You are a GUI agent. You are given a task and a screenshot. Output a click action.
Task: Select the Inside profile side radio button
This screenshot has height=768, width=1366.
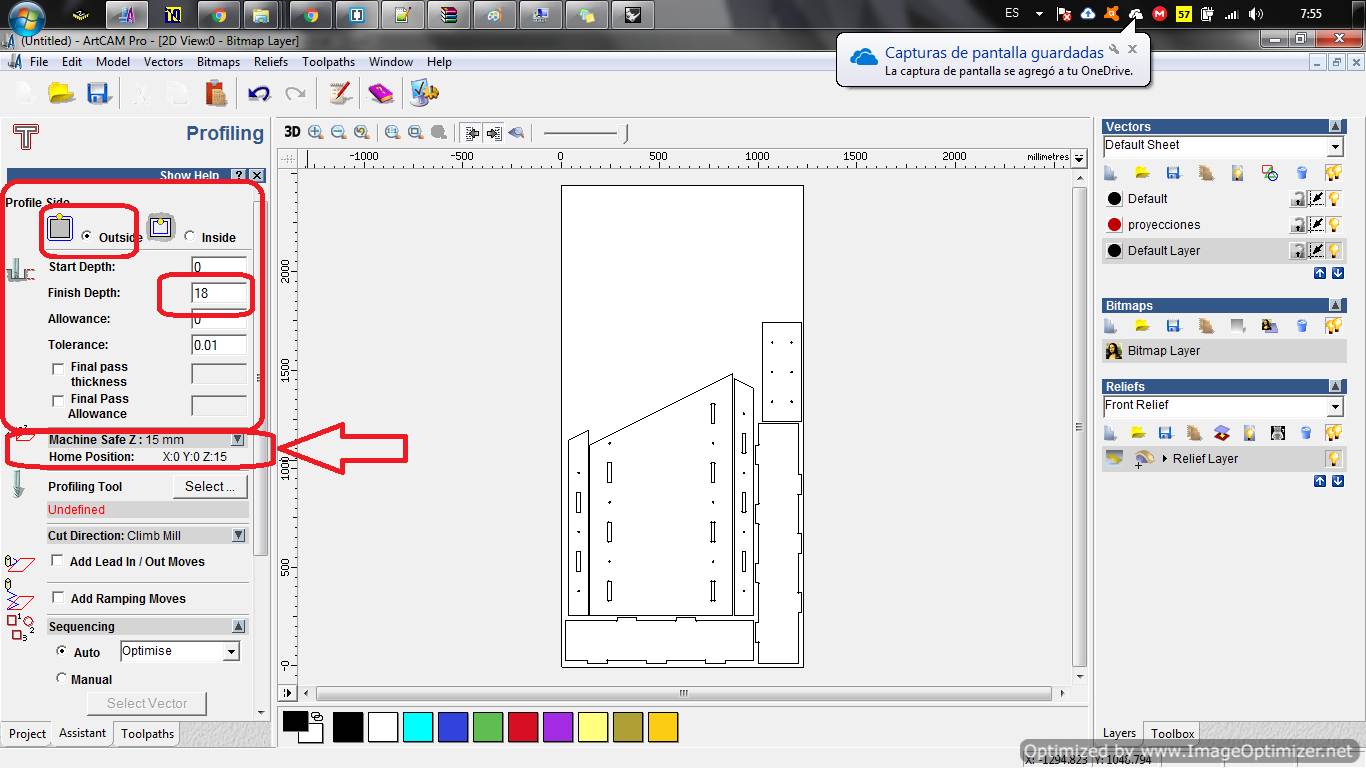click(x=190, y=237)
